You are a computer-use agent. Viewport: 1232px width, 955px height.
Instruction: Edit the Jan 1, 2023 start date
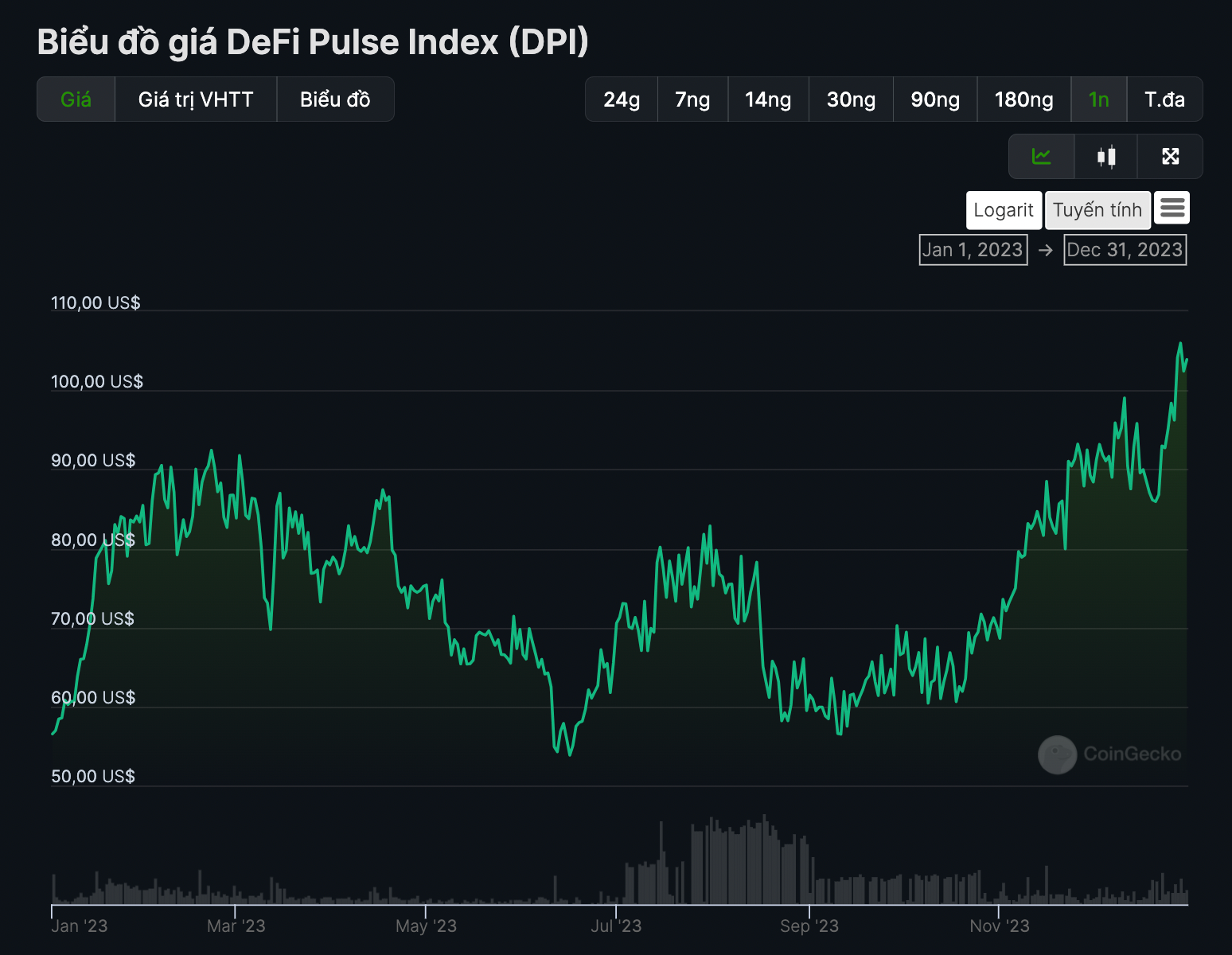(973, 250)
